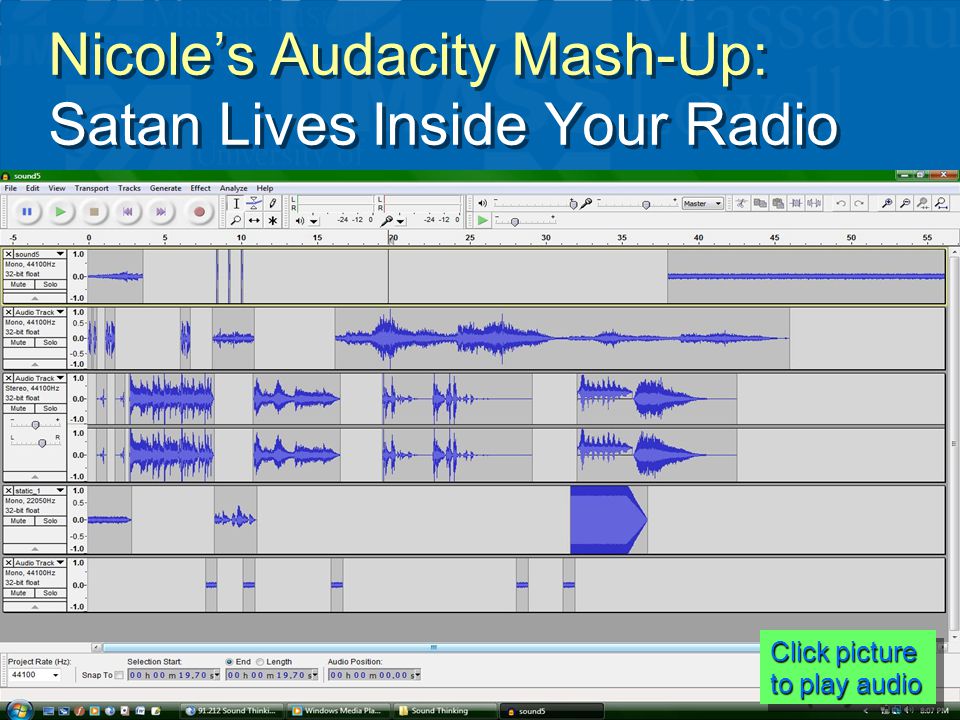The height and width of the screenshot is (720, 960).
Task: Click the Cut (scissors) toolbar icon
Action: [x=741, y=203]
